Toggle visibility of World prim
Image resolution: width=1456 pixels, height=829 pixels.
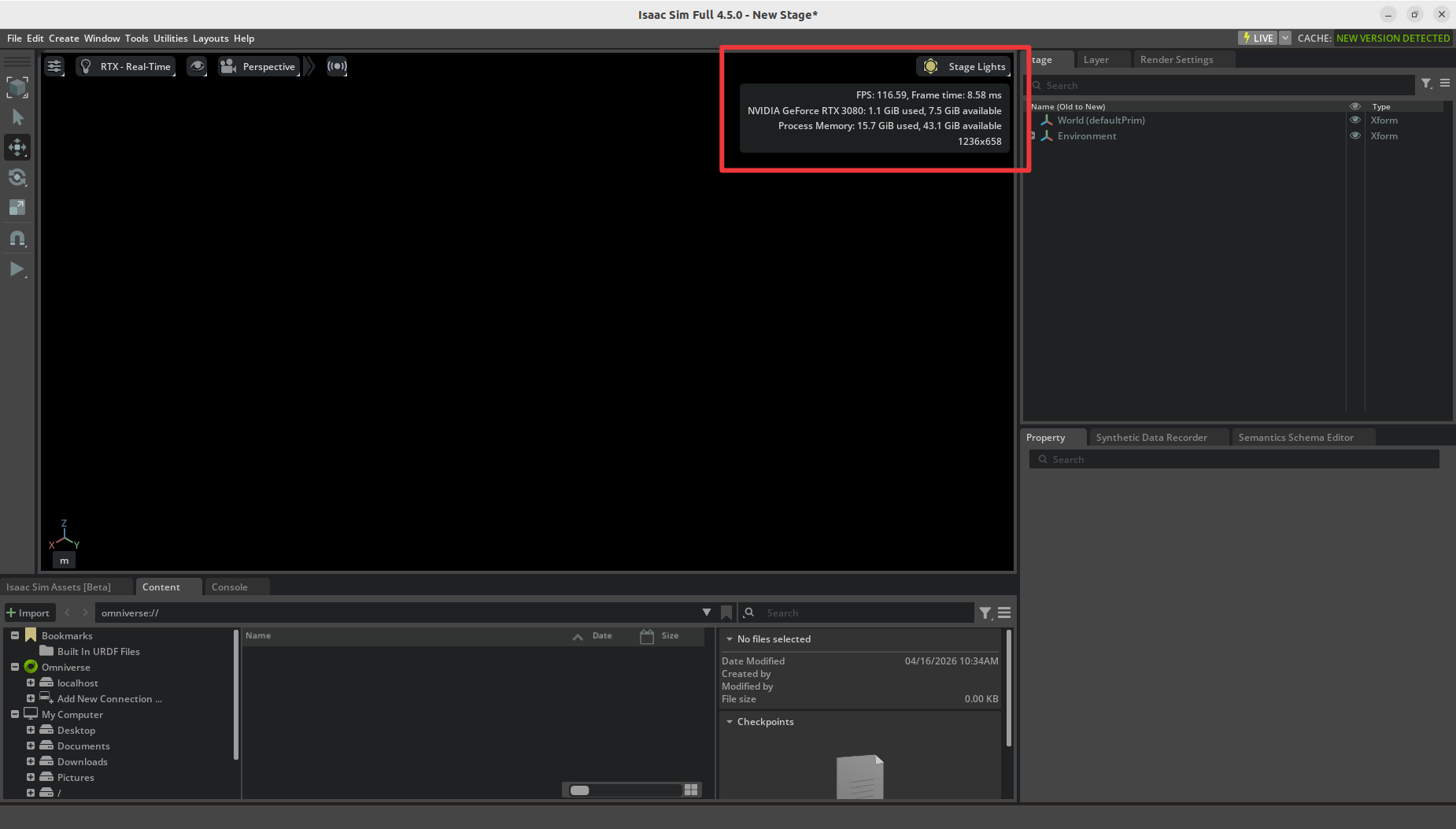tap(1354, 120)
